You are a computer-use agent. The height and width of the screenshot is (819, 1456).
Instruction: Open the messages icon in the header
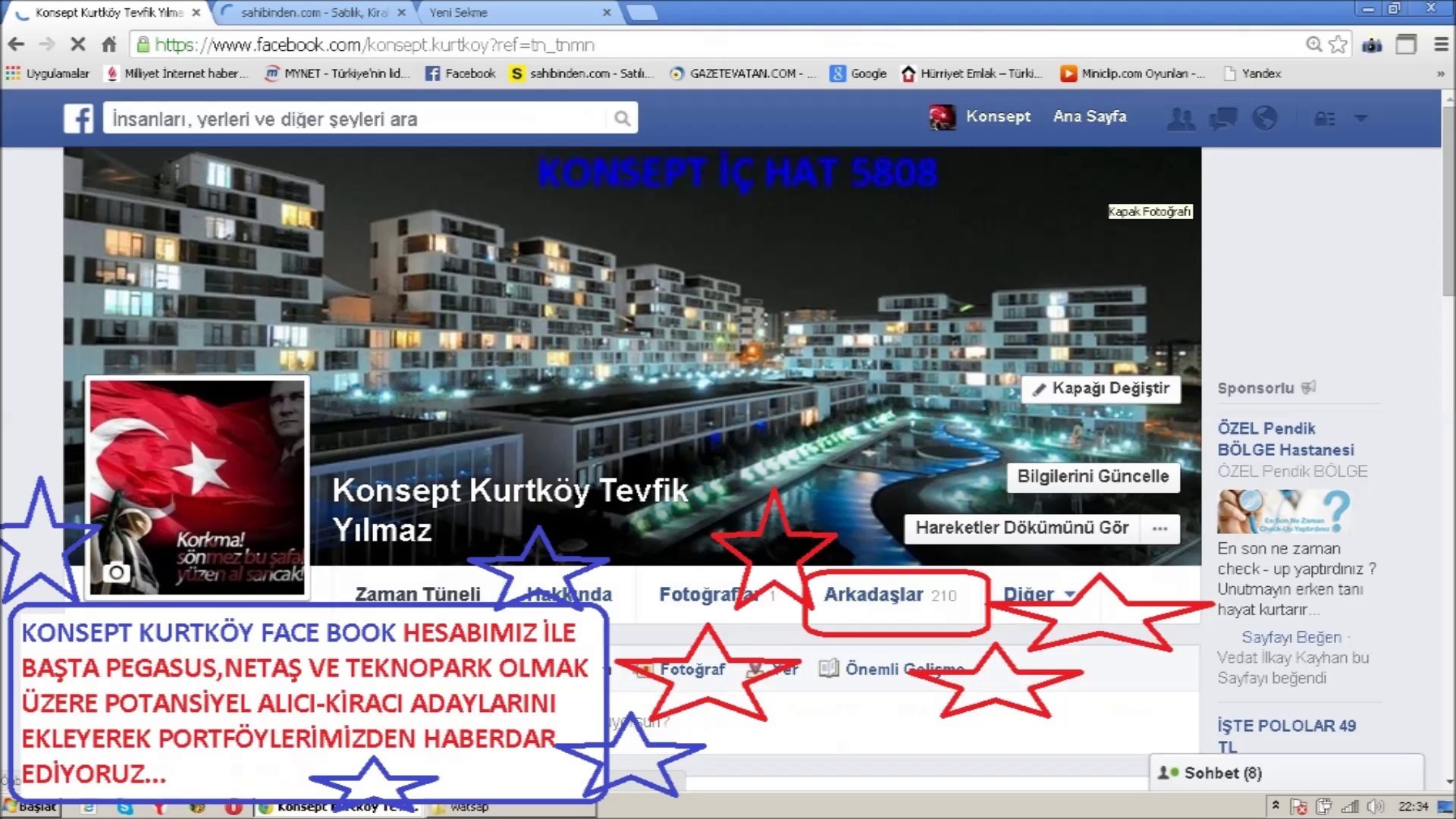1222,118
